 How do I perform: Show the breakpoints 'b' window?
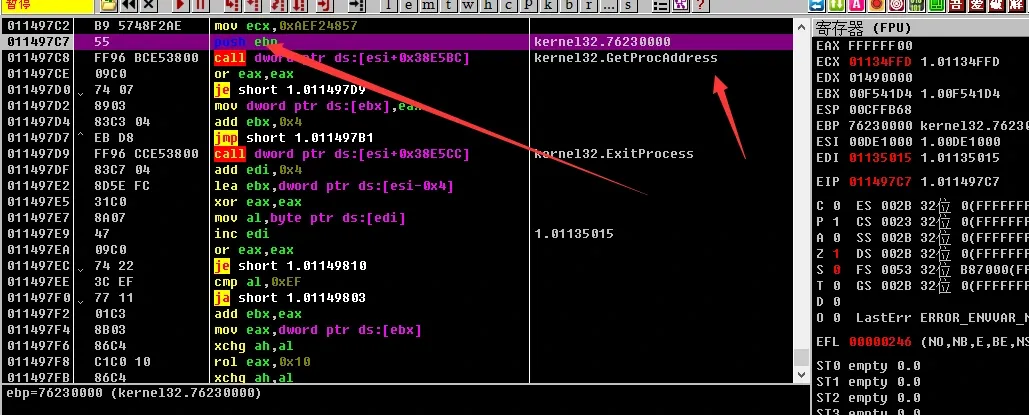click(x=569, y=5)
